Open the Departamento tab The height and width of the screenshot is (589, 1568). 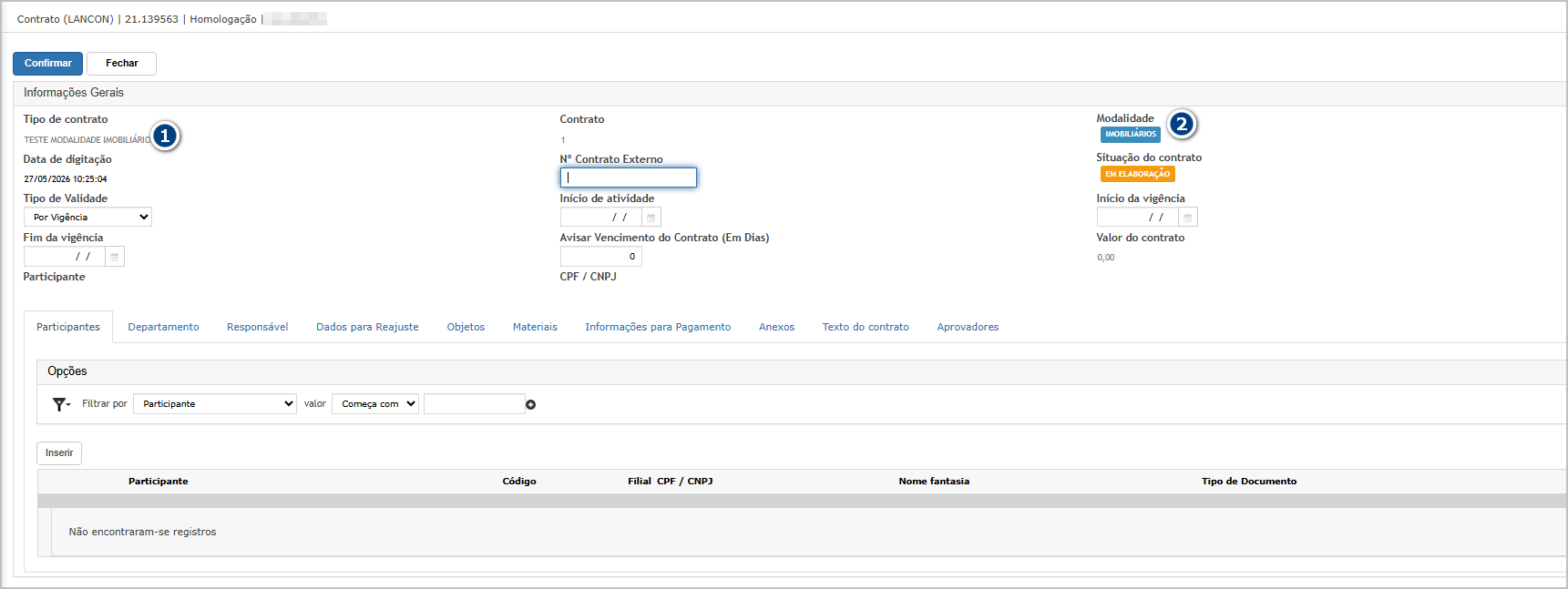coord(163,327)
